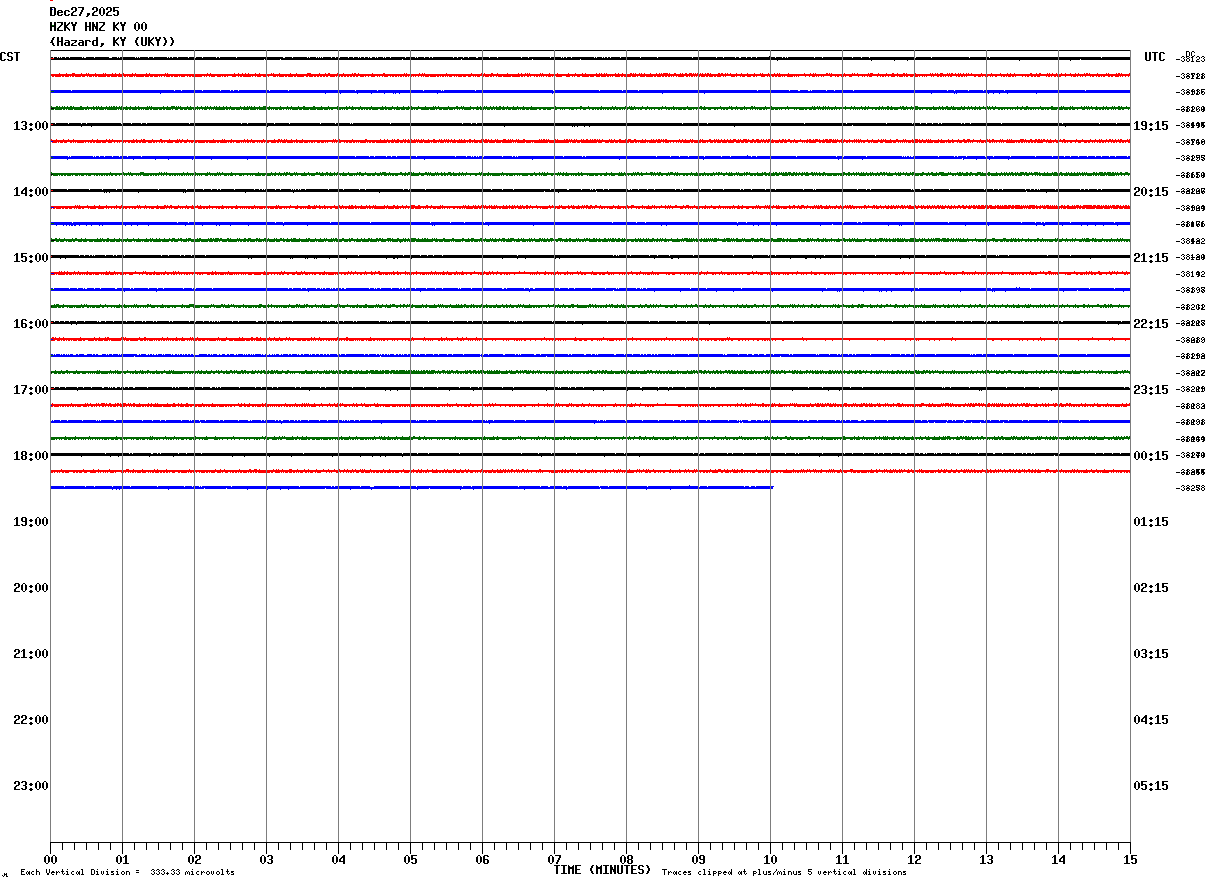The height and width of the screenshot is (886, 1210).
Task: Click the 01:15 UTC time label
Action: [x=1150, y=522]
